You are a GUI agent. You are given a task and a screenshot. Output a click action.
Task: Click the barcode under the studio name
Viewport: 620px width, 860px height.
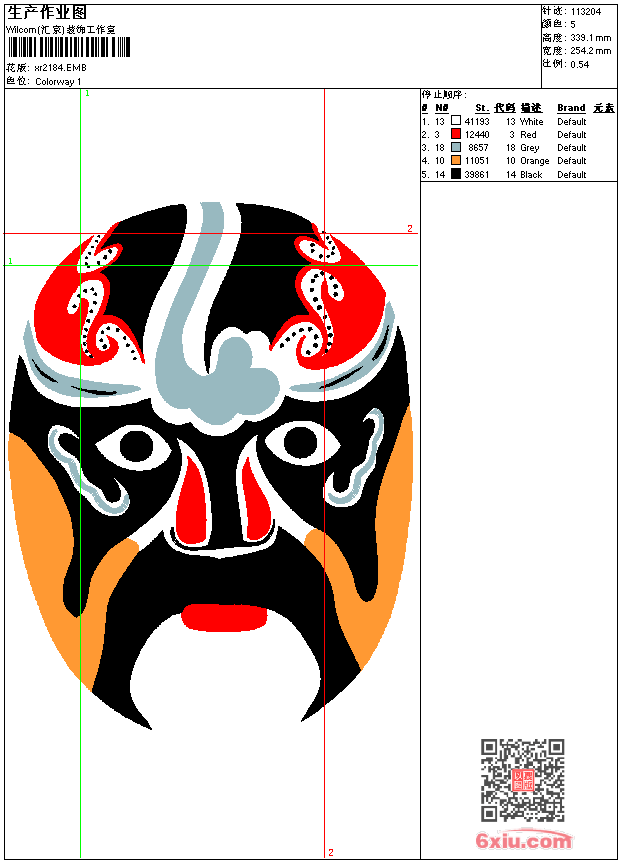point(69,47)
